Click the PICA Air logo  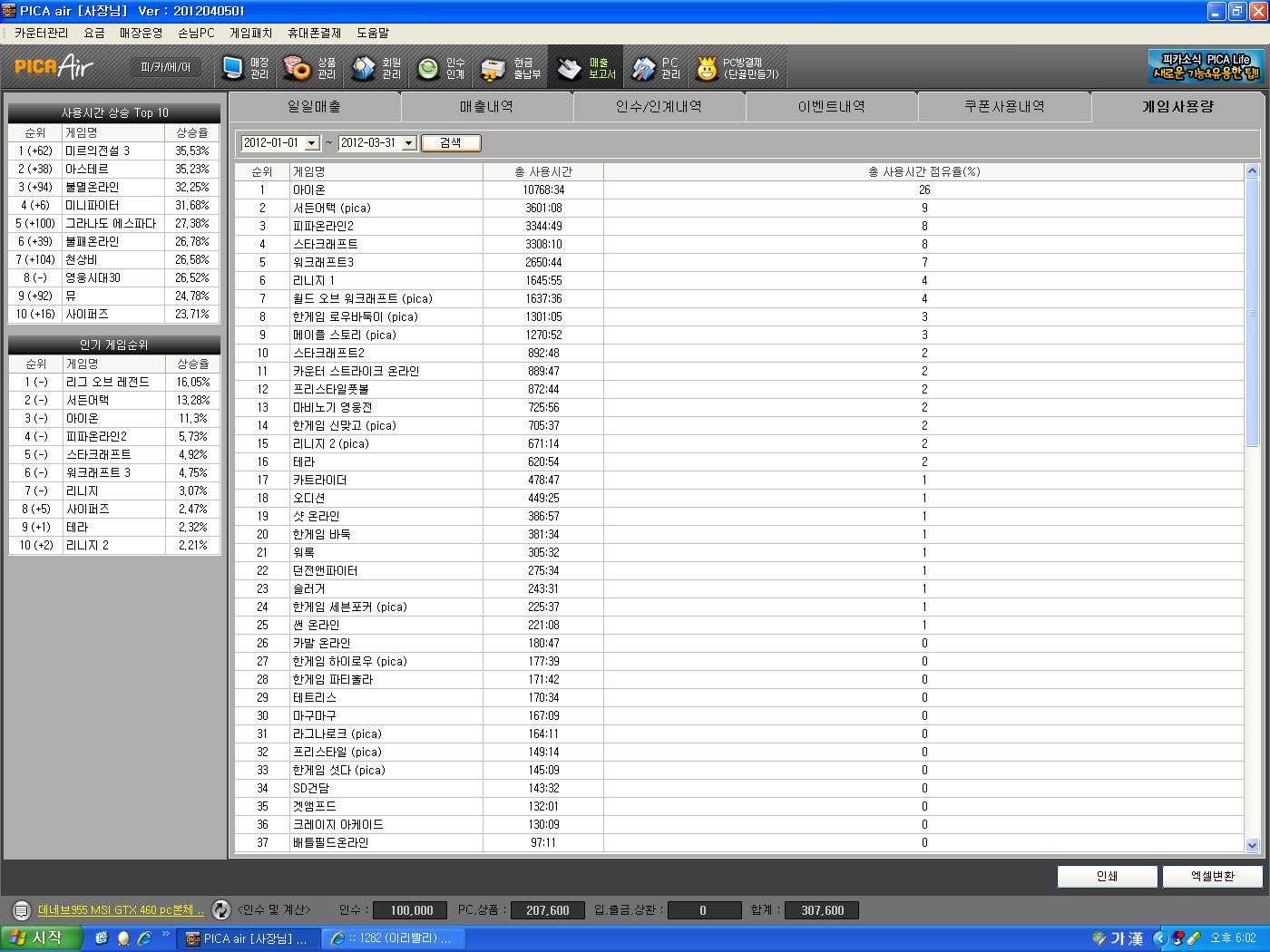(54, 66)
